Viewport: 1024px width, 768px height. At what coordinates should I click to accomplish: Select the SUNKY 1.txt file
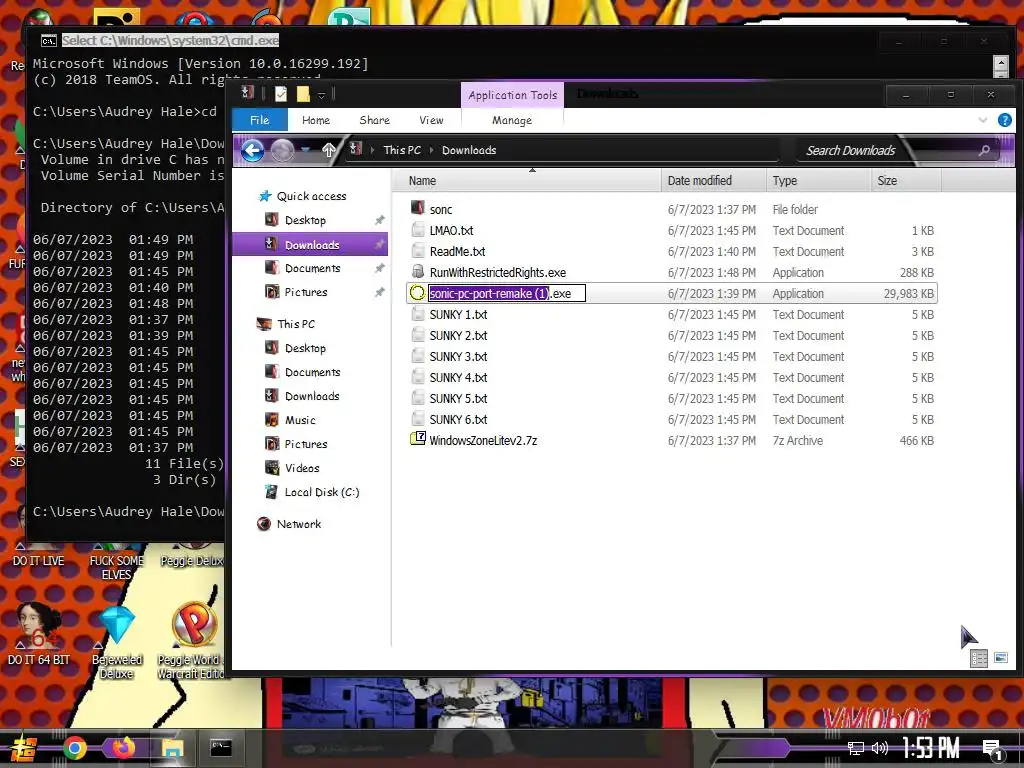click(x=458, y=314)
